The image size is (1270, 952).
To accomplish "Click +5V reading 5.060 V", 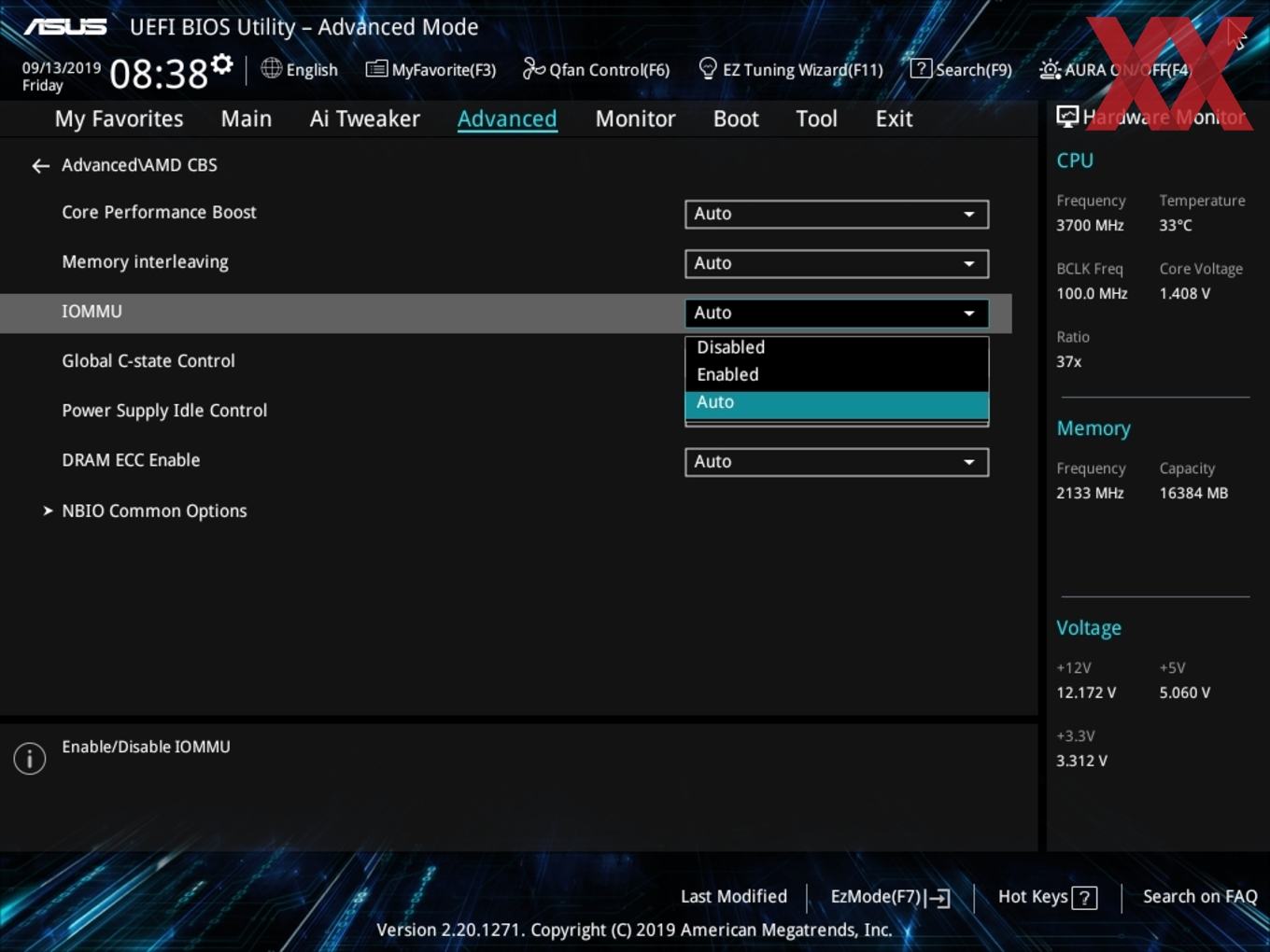I will pos(1185,693).
